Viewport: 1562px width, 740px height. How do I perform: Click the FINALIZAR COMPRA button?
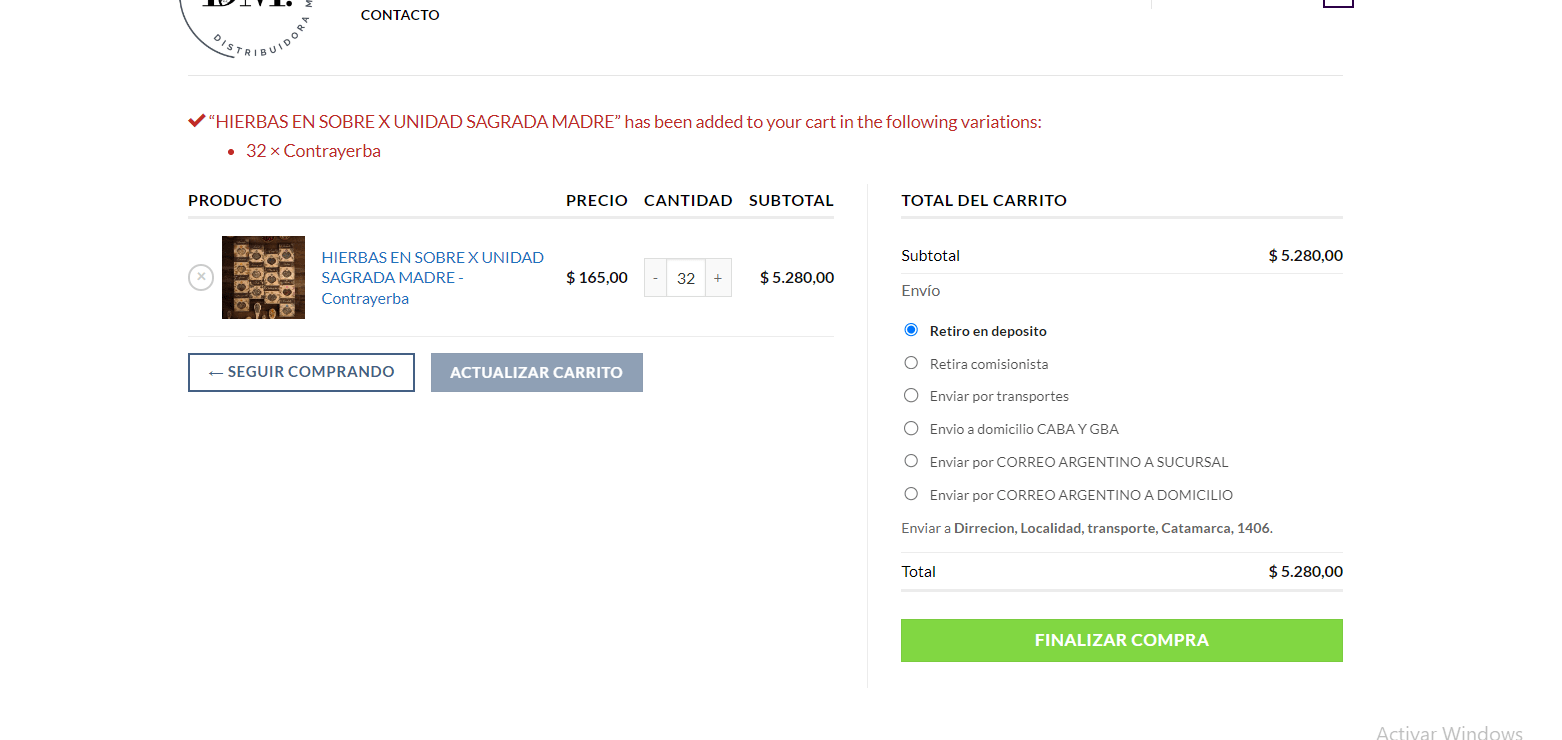[x=1122, y=640]
